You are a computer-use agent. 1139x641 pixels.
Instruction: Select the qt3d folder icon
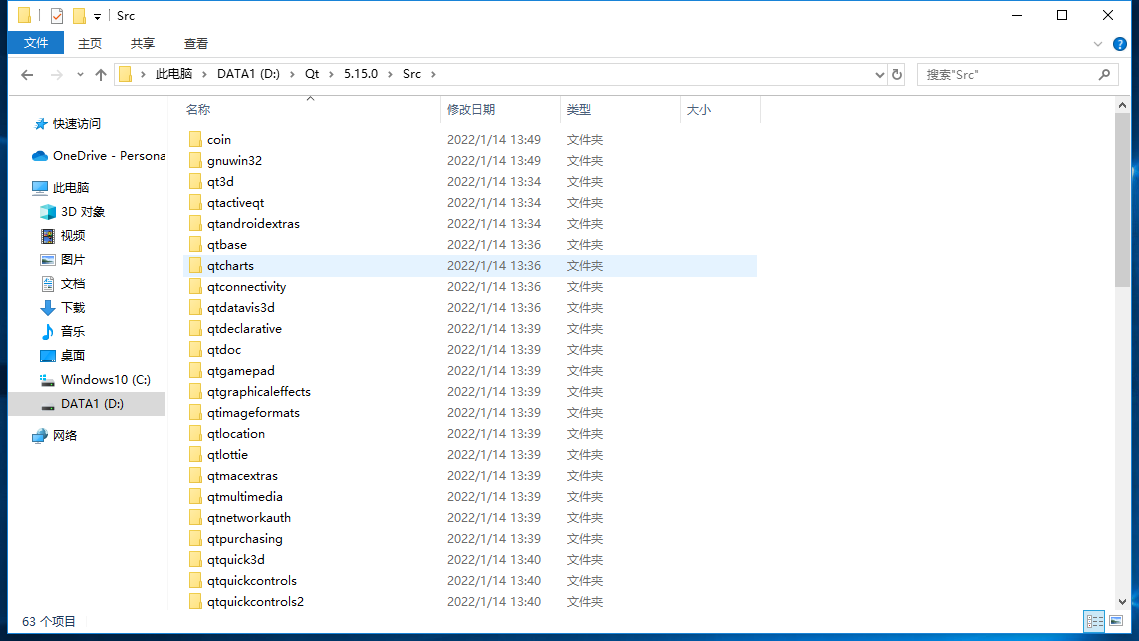coord(195,182)
